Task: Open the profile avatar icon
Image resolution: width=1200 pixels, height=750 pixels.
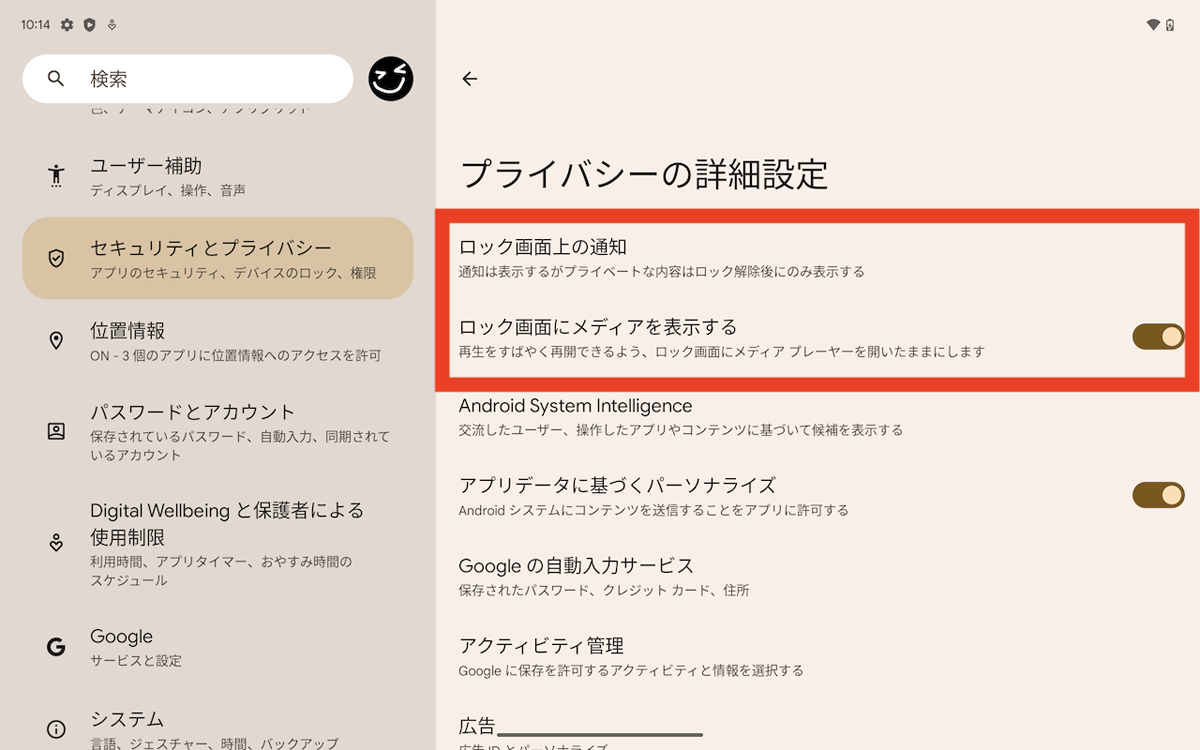Action: coord(391,79)
